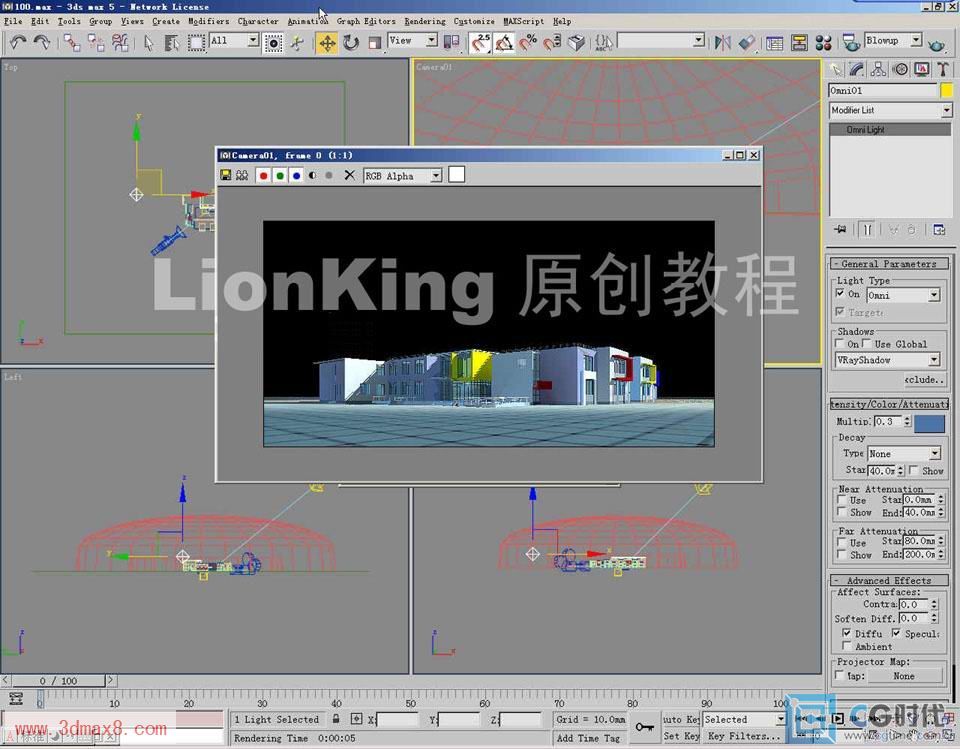Open Select by Name tool

[172, 43]
